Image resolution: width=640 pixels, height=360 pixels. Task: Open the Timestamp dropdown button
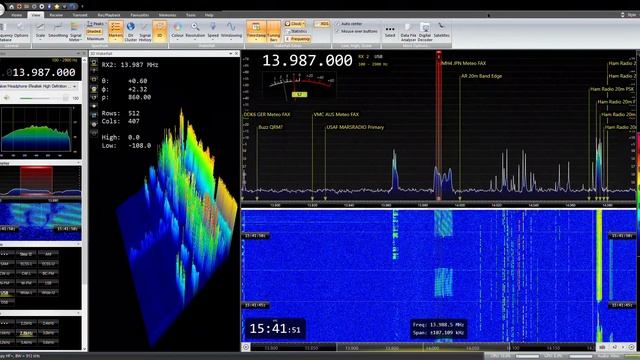pyautogui.click(x=256, y=31)
